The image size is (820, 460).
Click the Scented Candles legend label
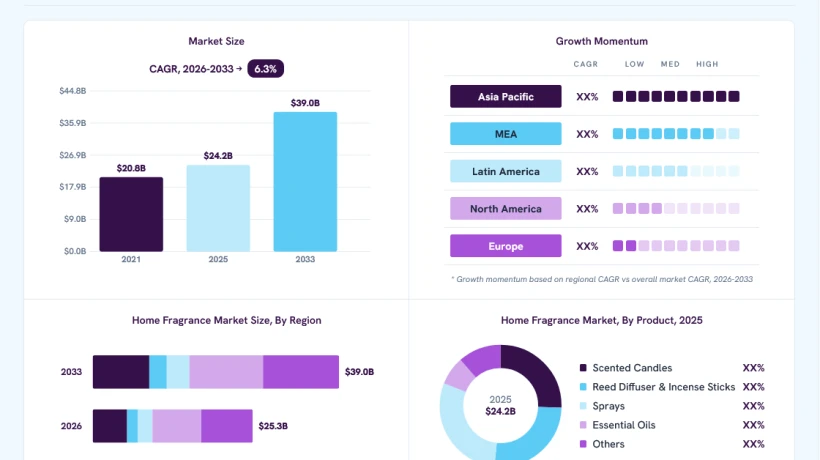tap(632, 368)
